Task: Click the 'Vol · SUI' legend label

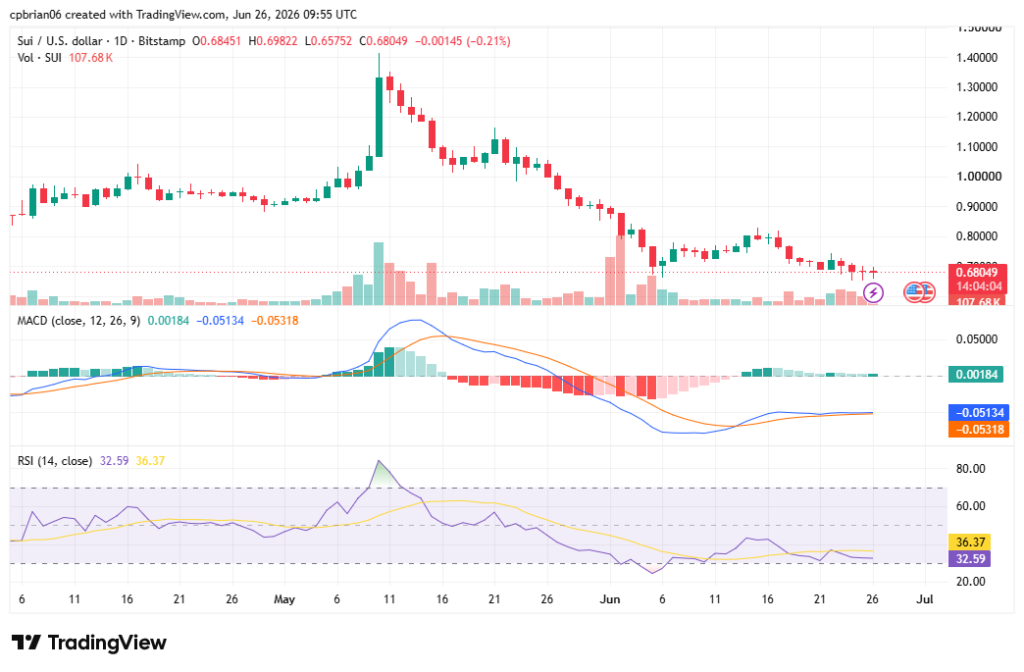Action: [x=39, y=58]
